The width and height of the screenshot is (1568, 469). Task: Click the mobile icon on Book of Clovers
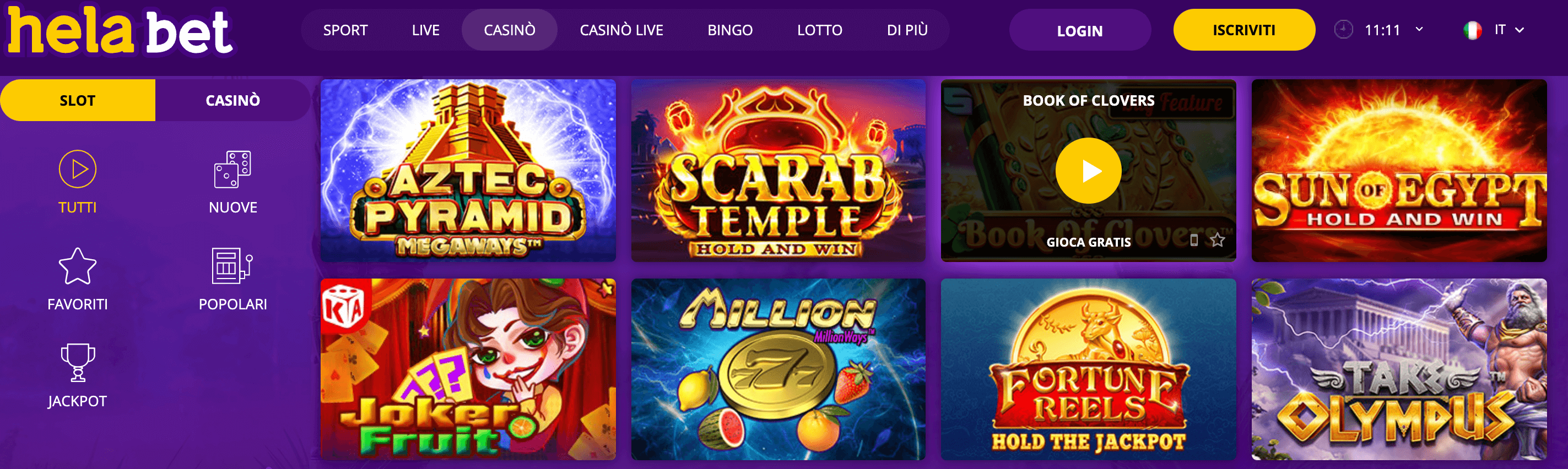(1194, 240)
